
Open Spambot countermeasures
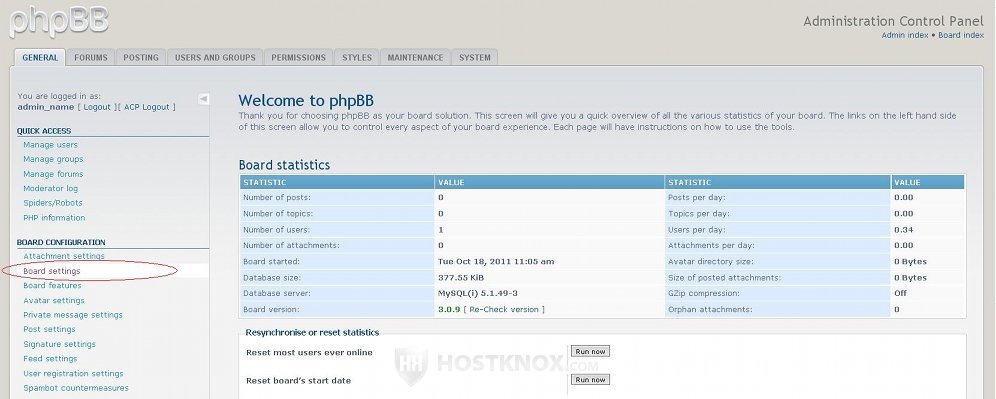76,388
